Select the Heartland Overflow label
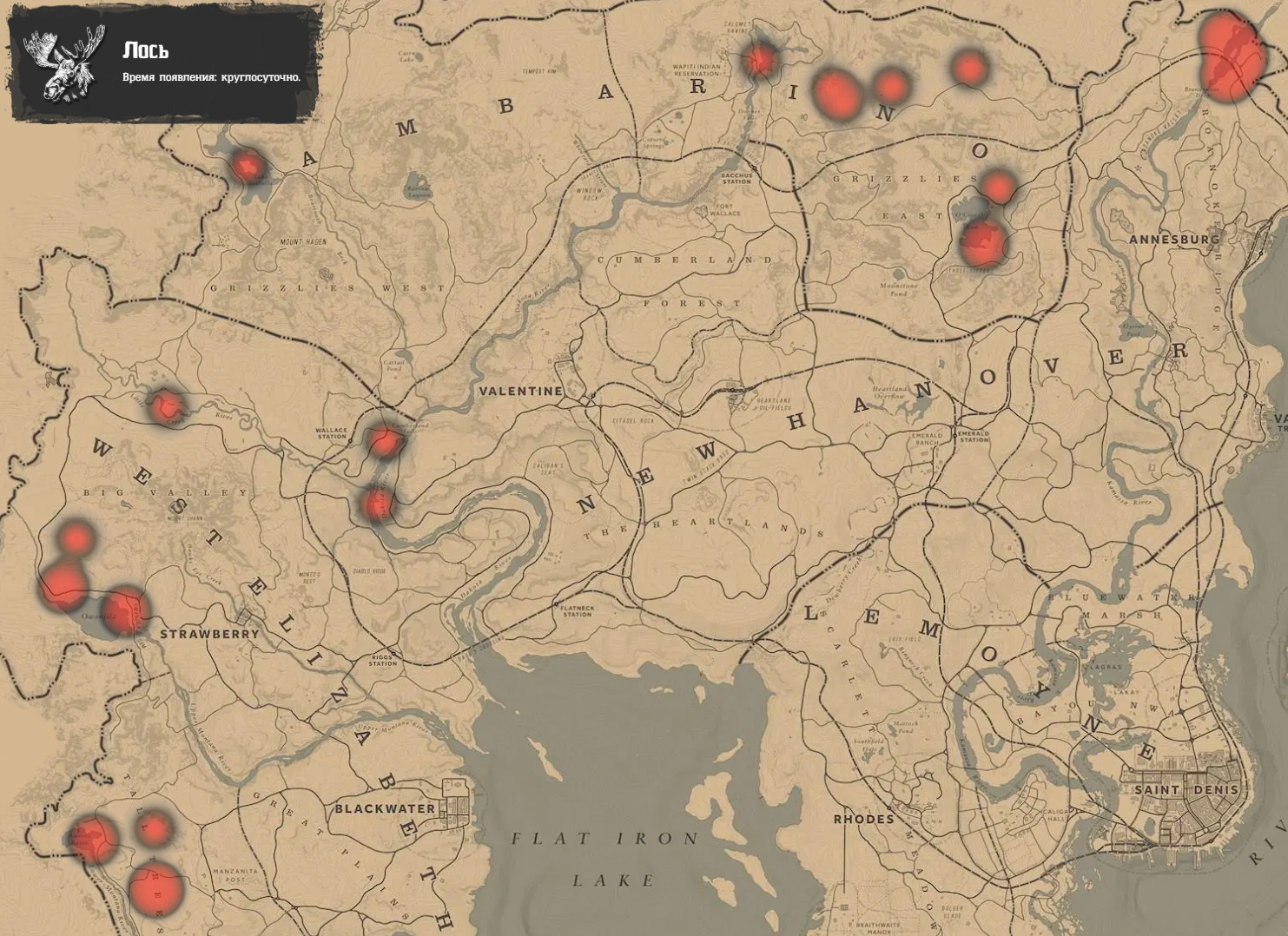Image resolution: width=1288 pixels, height=936 pixels. click(x=890, y=392)
